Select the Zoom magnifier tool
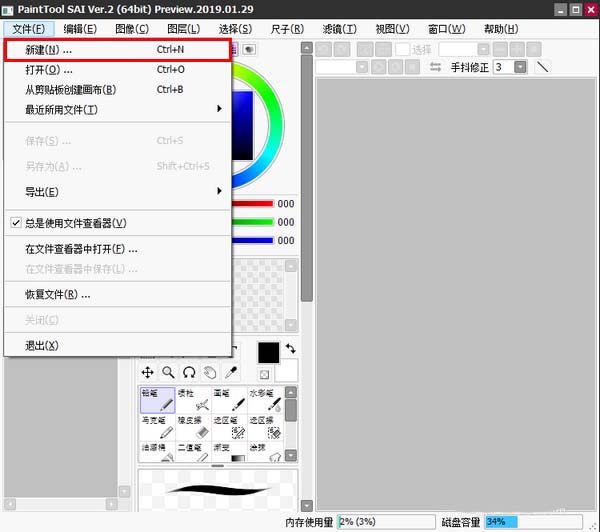Screen dimensions: 600x532 [x=168, y=372]
